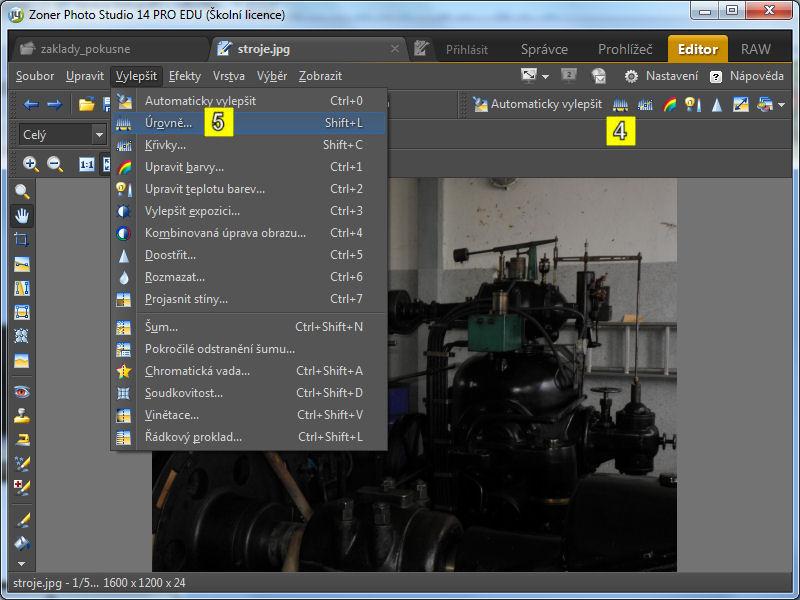Choose Rozmazat... from the menu
This screenshot has height=600, width=800.
point(248,277)
